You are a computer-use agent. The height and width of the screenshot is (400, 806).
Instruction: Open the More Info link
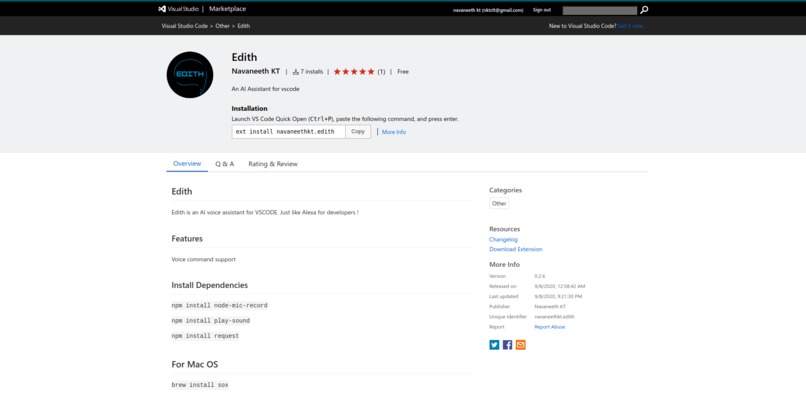394,132
